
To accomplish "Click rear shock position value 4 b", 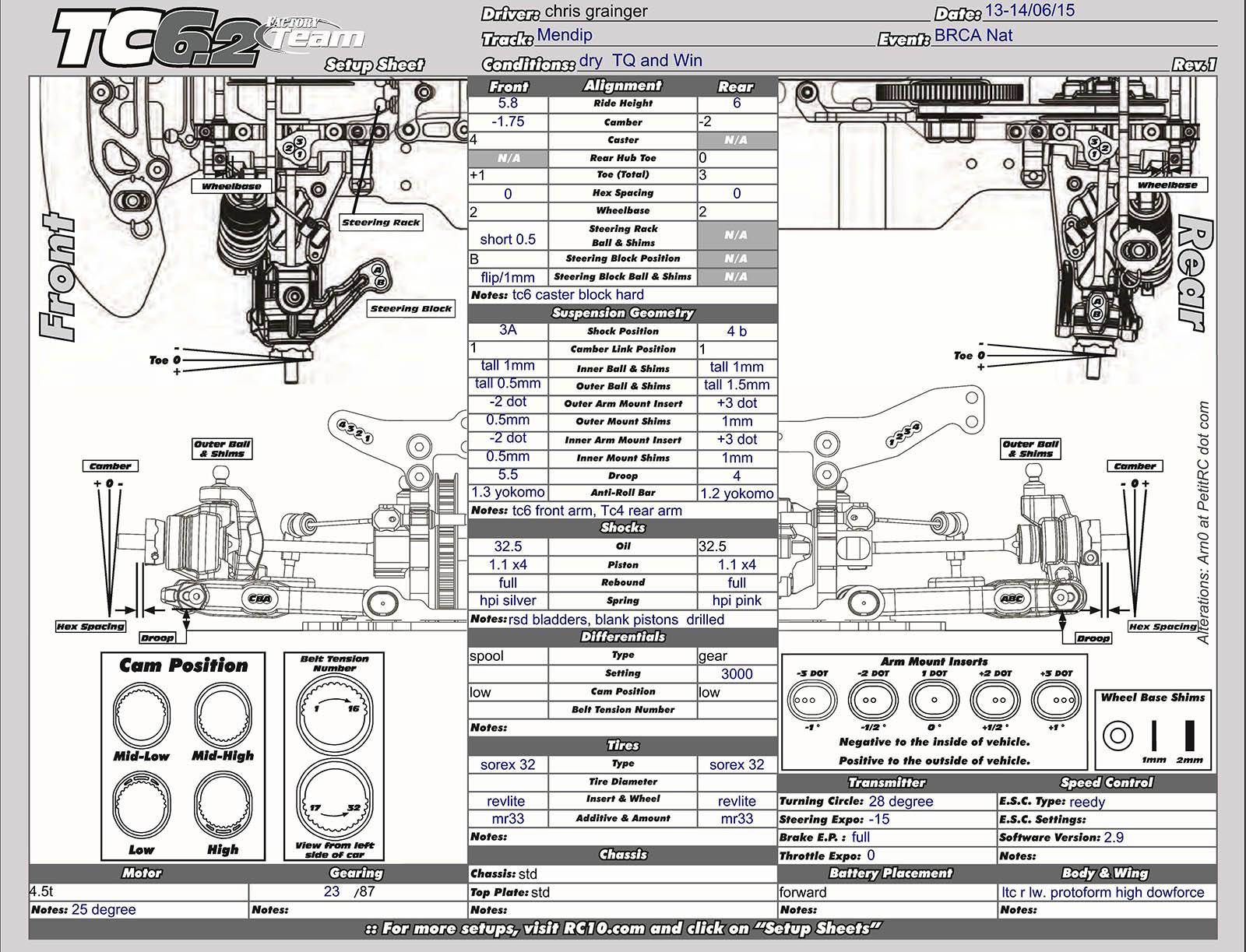I will (737, 331).
